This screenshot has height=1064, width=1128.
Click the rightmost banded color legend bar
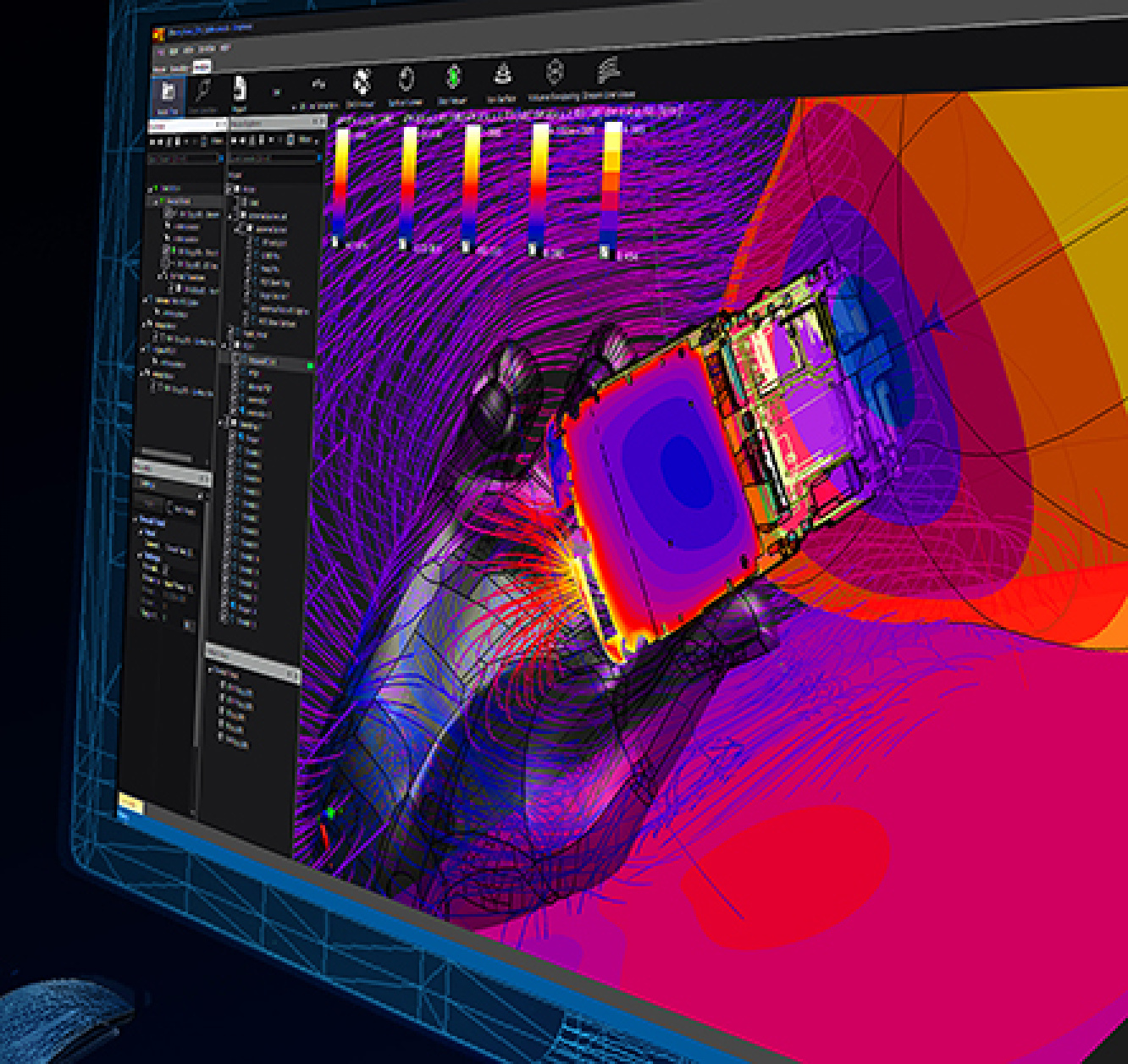tap(611, 188)
